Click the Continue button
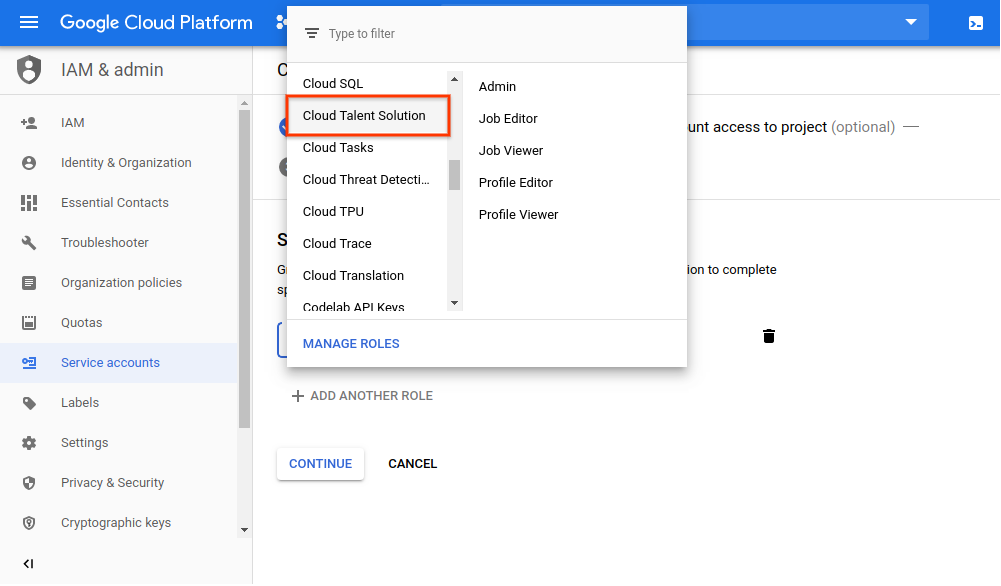The image size is (1001, 586). tap(320, 464)
